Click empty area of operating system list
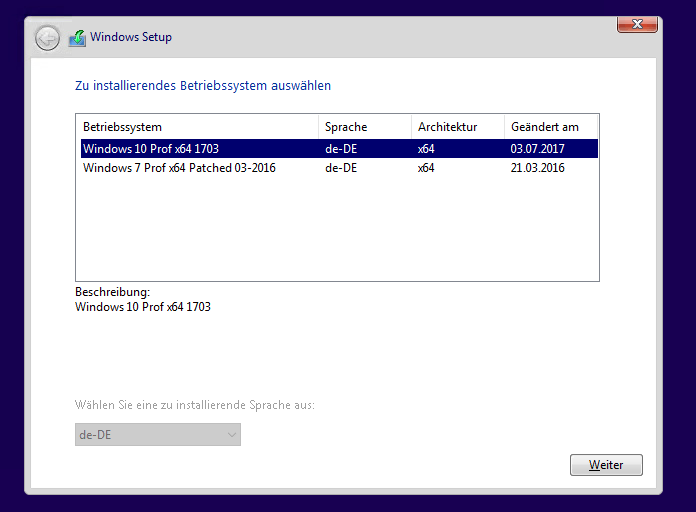696x512 pixels. pos(336,230)
